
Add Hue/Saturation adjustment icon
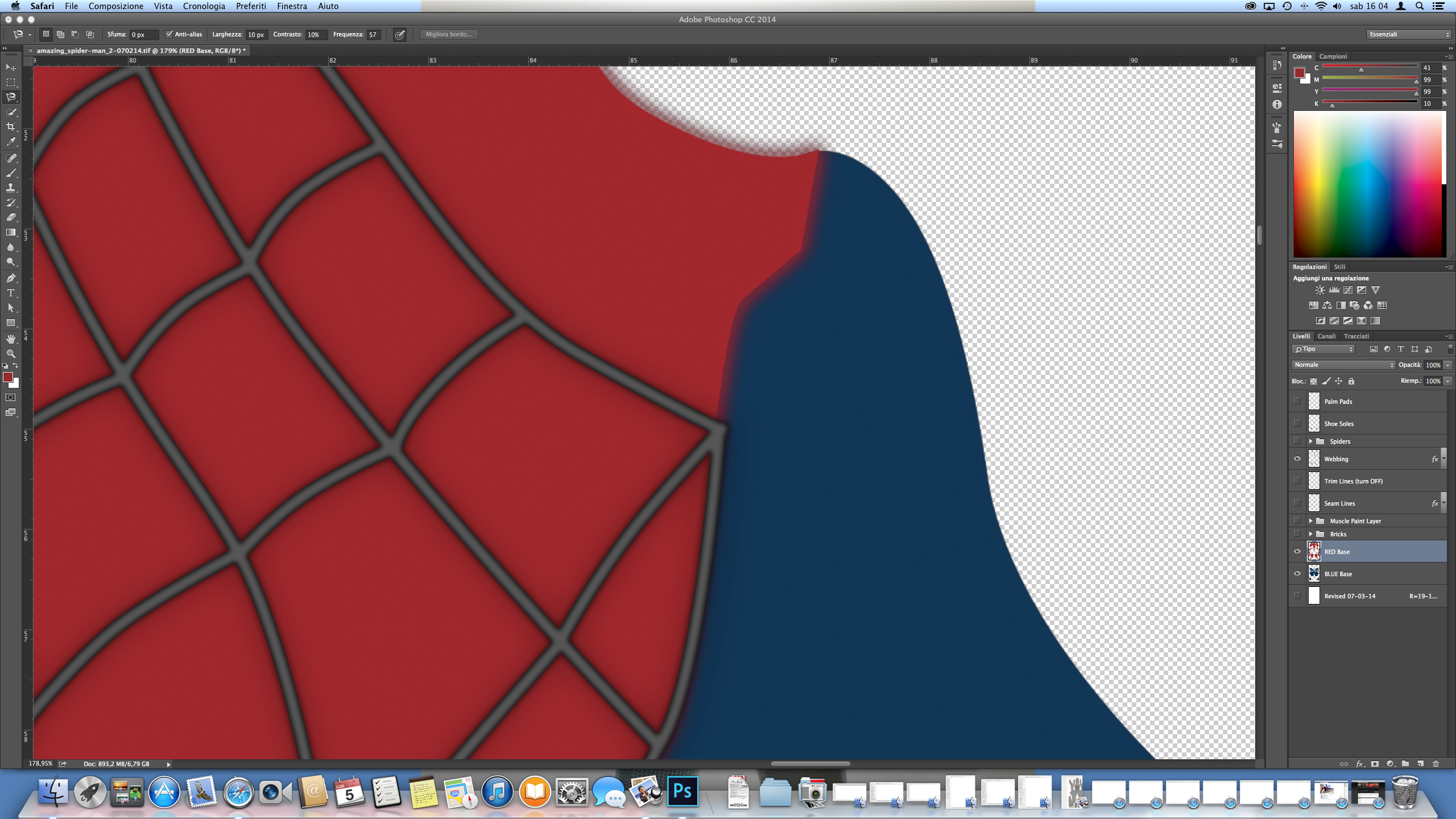(1313, 305)
